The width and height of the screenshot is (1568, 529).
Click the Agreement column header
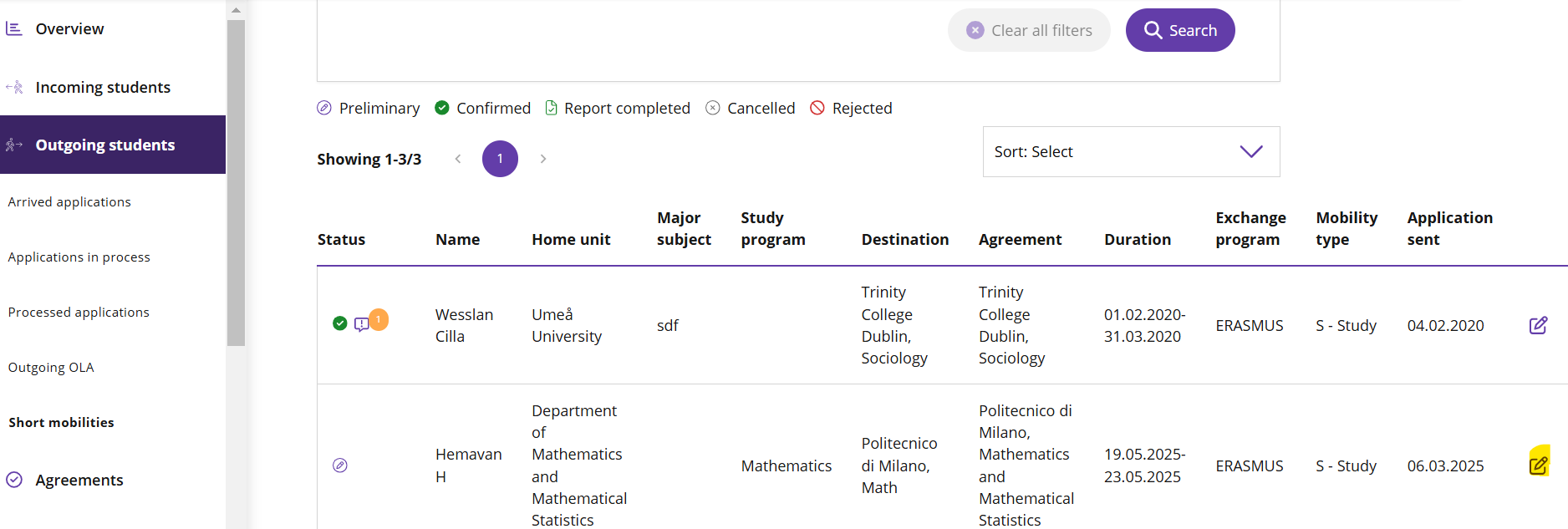1020,240
